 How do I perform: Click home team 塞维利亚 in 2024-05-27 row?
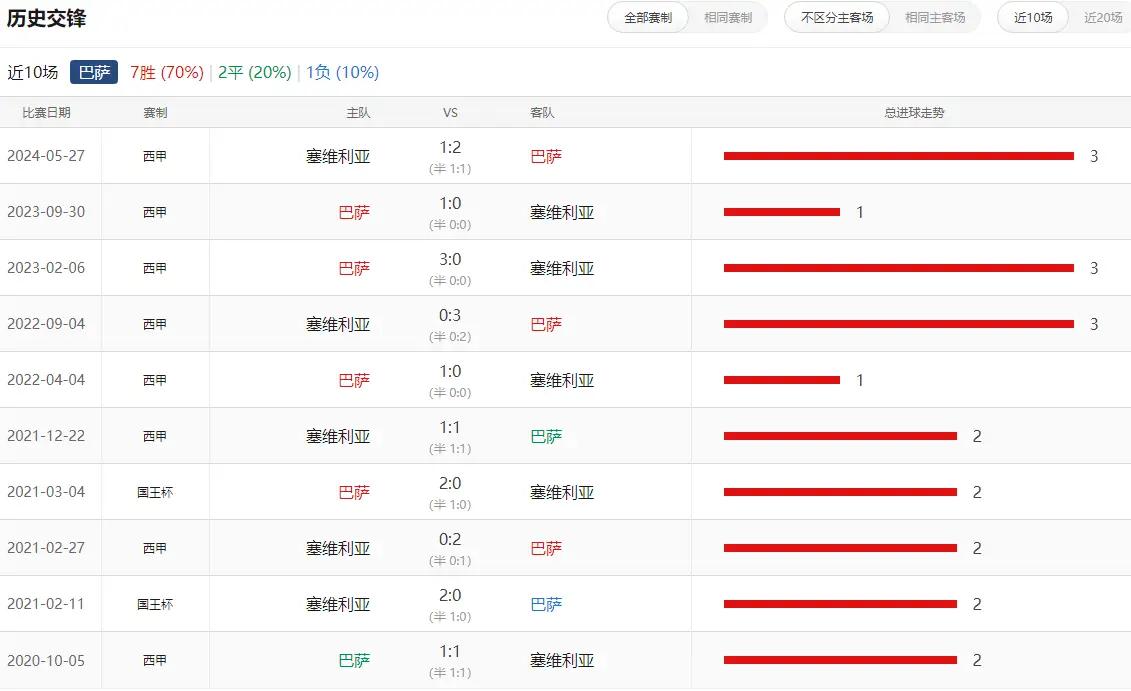coord(338,157)
